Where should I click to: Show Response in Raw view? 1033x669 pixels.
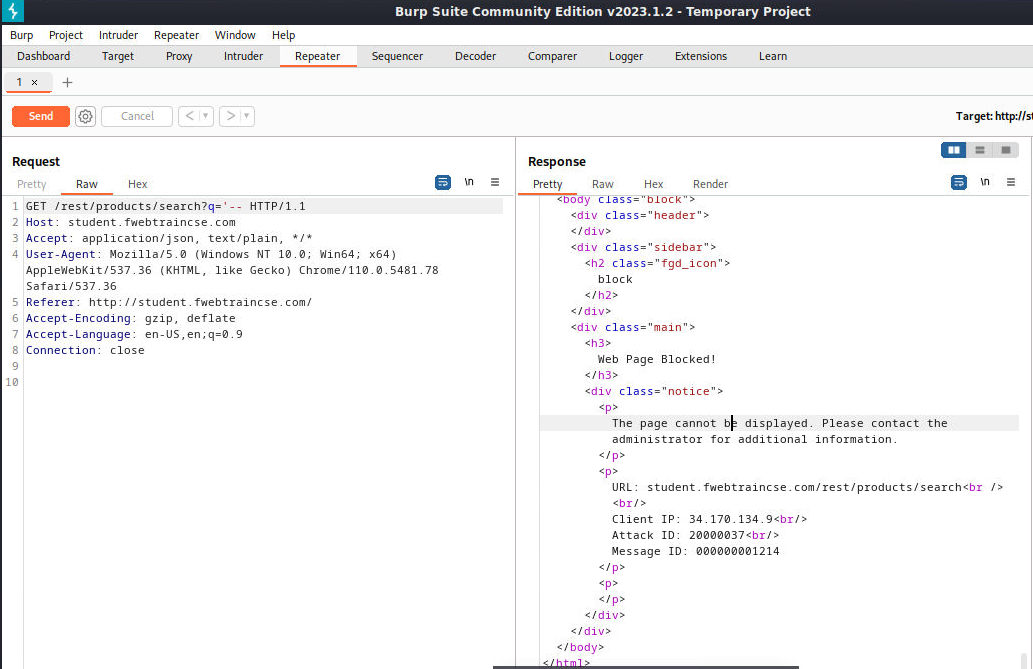click(x=602, y=184)
